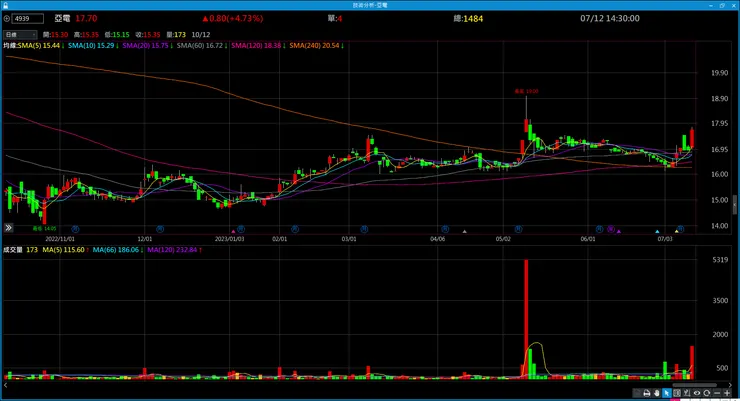This screenshot has height=401, width=740.
Task: Click SMA(20) 15.75 moving average label
Action: pyautogui.click(x=147, y=45)
